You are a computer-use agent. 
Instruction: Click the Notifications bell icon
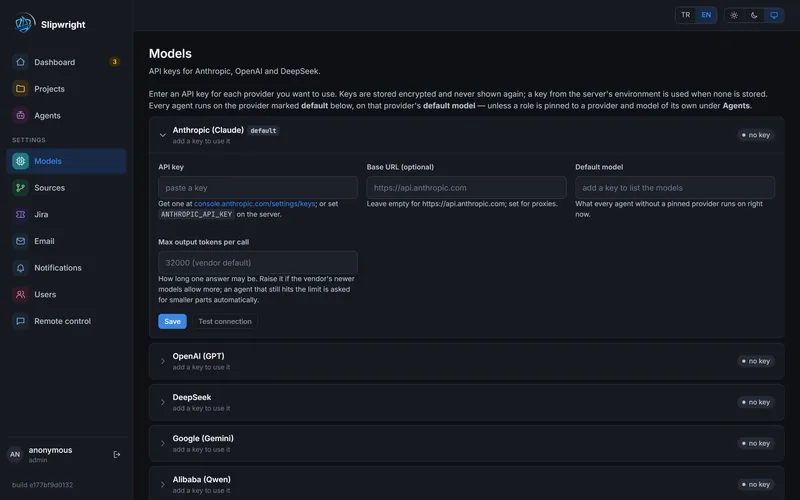20,268
